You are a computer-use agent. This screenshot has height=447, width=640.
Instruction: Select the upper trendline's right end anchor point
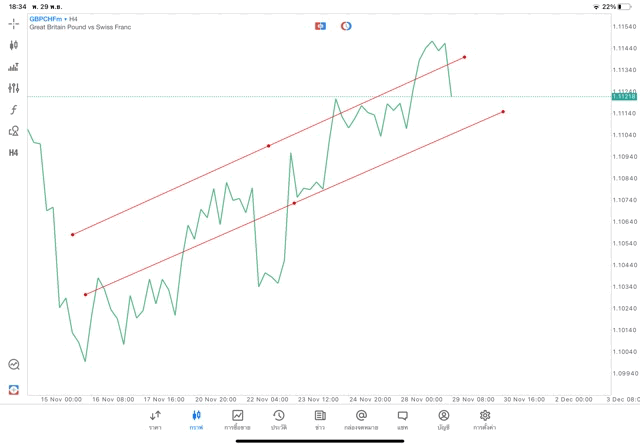(x=465, y=57)
